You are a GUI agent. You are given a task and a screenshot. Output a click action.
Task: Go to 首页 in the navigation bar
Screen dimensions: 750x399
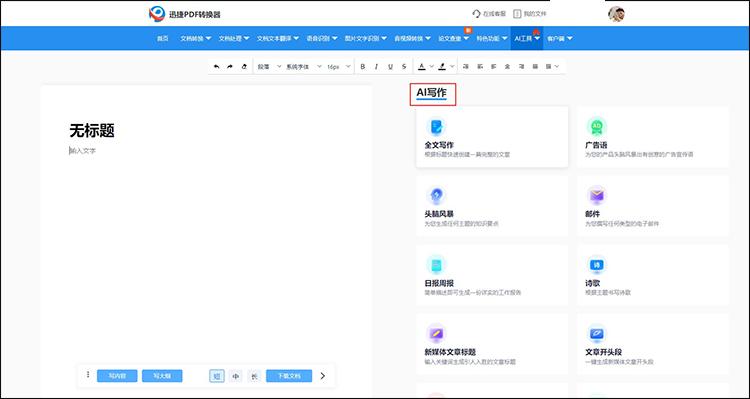[x=163, y=38]
